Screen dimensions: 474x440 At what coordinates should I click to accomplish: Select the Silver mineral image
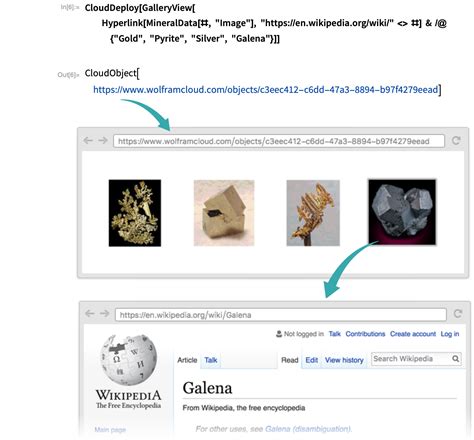(313, 213)
